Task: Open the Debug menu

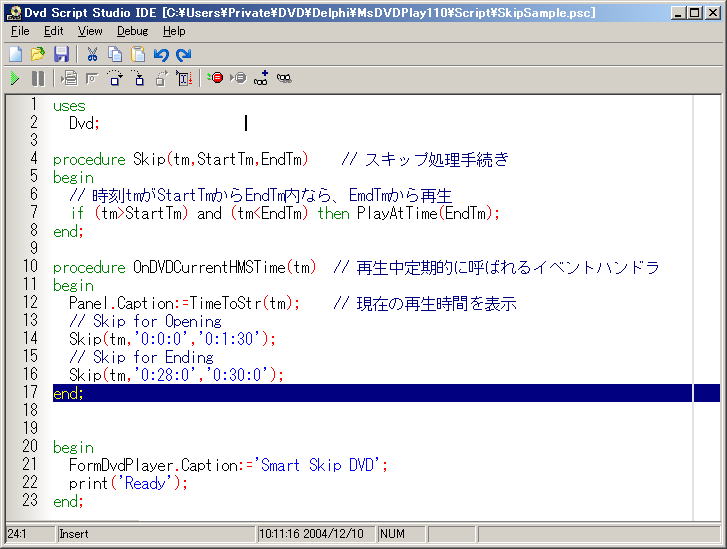Action: point(132,31)
